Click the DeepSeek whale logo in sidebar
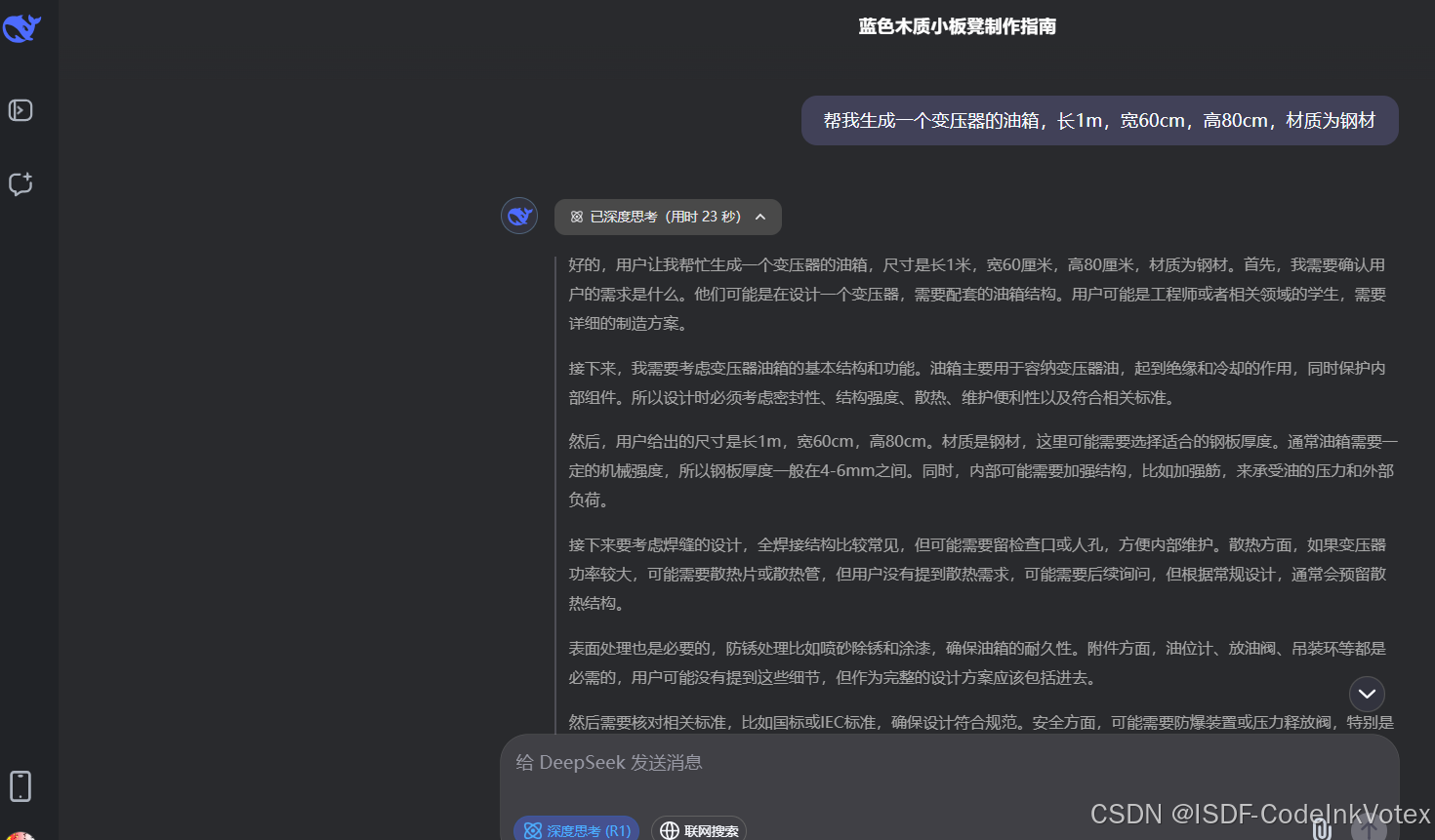The width and height of the screenshot is (1435, 840). click(21, 28)
